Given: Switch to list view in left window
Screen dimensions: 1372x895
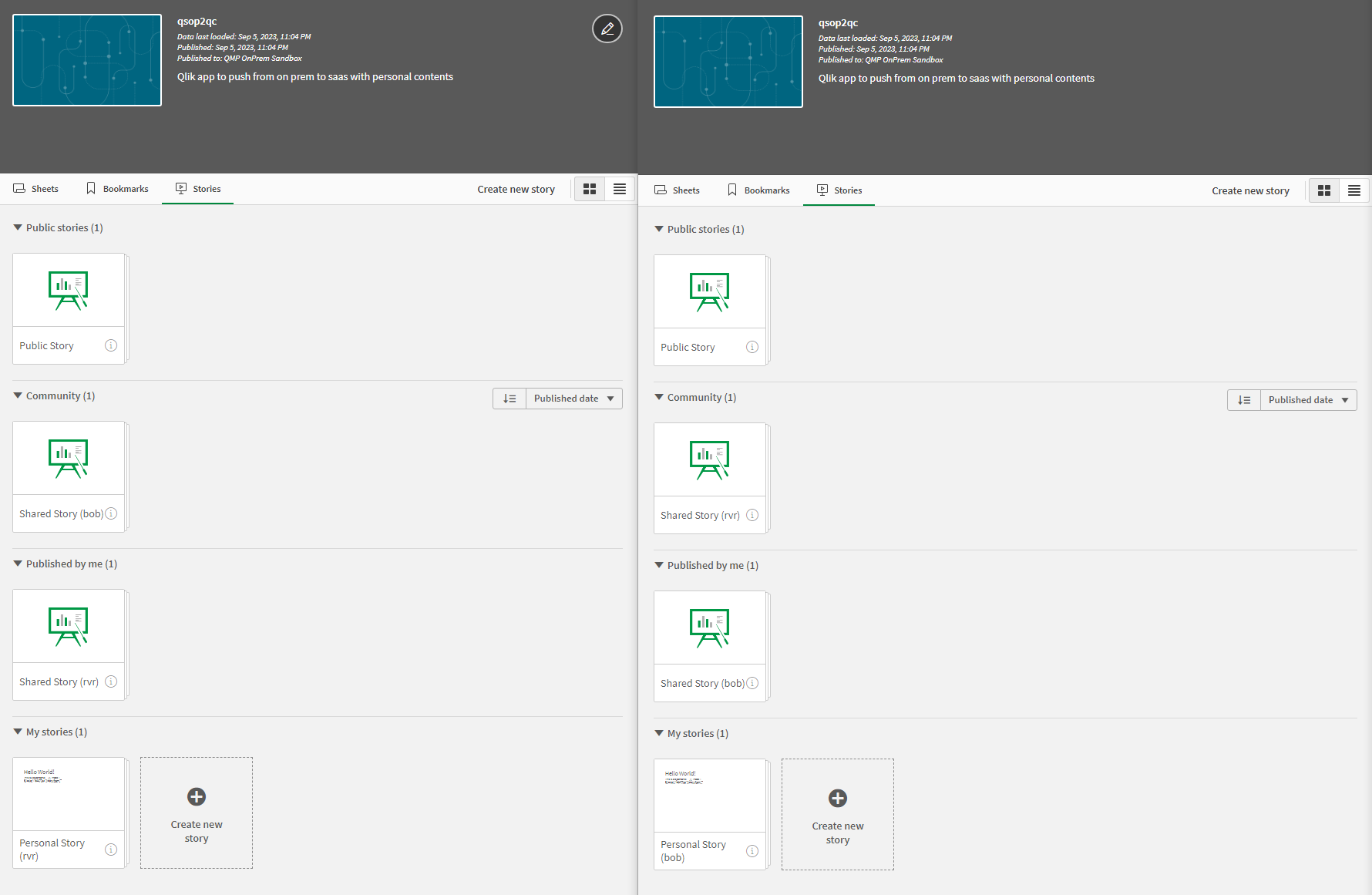Looking at the screenshot, I should (620, 189).
